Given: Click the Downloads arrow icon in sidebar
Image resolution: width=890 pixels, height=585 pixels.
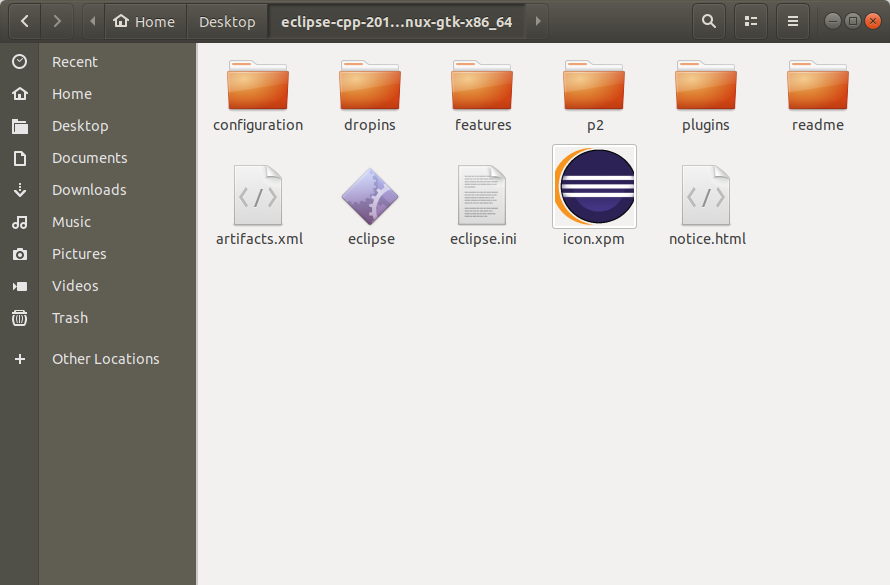Looking at the screenshot, I should click(20, 190).
